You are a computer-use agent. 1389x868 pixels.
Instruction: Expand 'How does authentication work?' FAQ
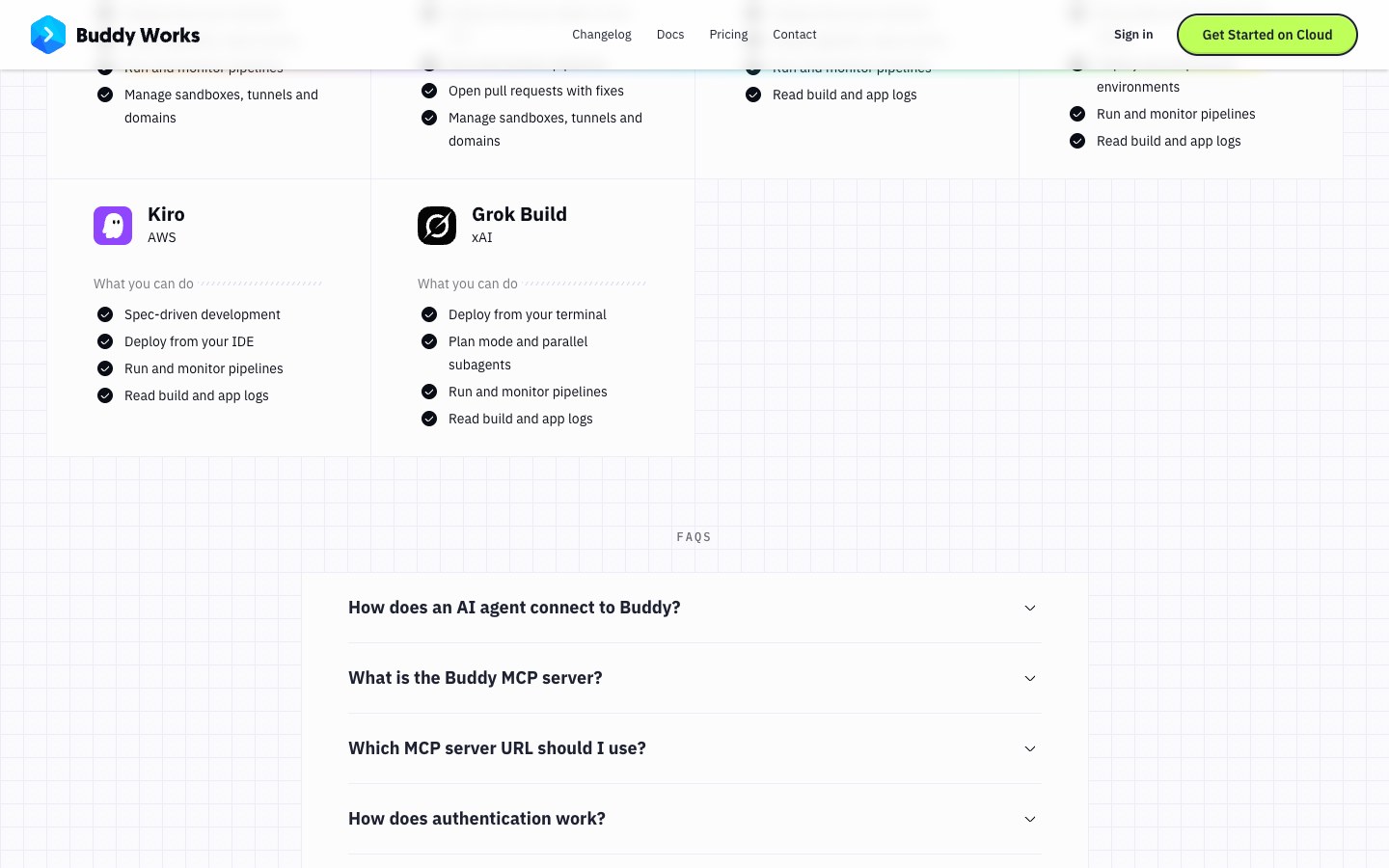(694, 819)
